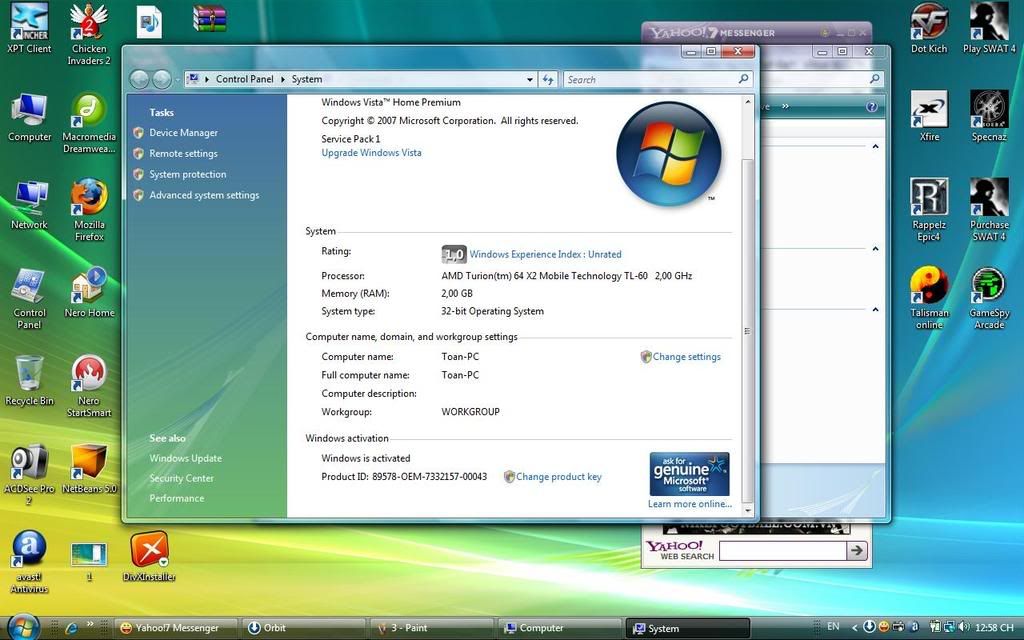
Task: Select the Specnaz desktop icon
Action: [989, 118]
